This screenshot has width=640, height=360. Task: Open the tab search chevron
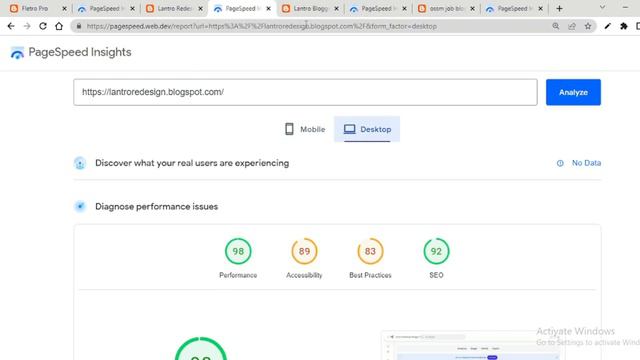[x=602, y=8]
